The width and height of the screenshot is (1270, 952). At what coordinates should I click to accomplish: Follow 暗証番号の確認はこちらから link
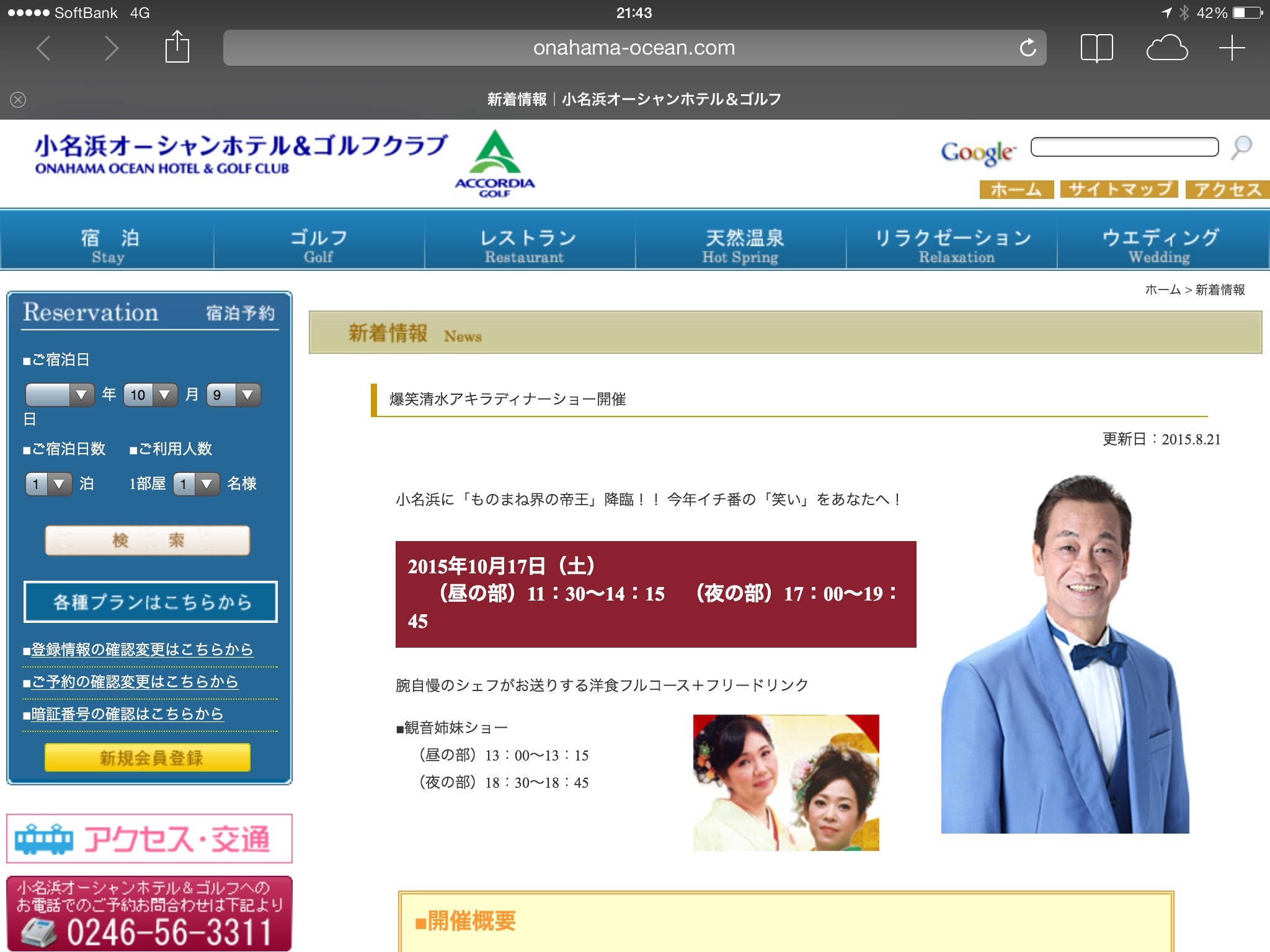pyautogui.click(x=127, y=713)
